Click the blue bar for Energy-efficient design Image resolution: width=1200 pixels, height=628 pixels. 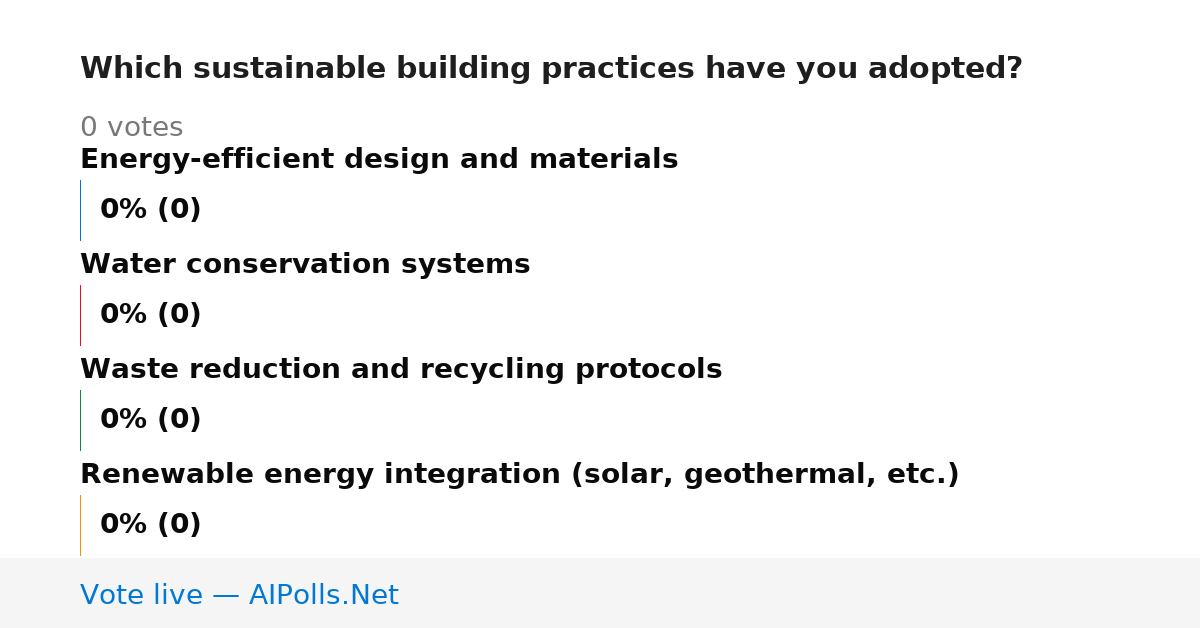pyautogui.click(x=80, y=210)
